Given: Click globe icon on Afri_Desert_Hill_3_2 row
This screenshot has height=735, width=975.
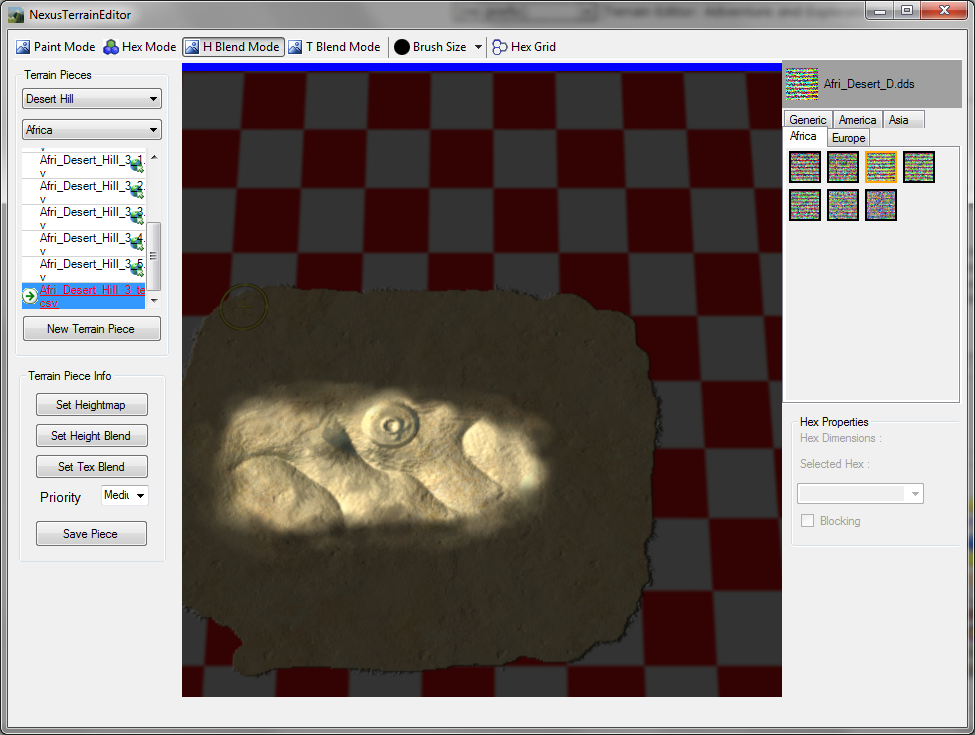Looking at the screenshot, I should click(x=137, y=191).
